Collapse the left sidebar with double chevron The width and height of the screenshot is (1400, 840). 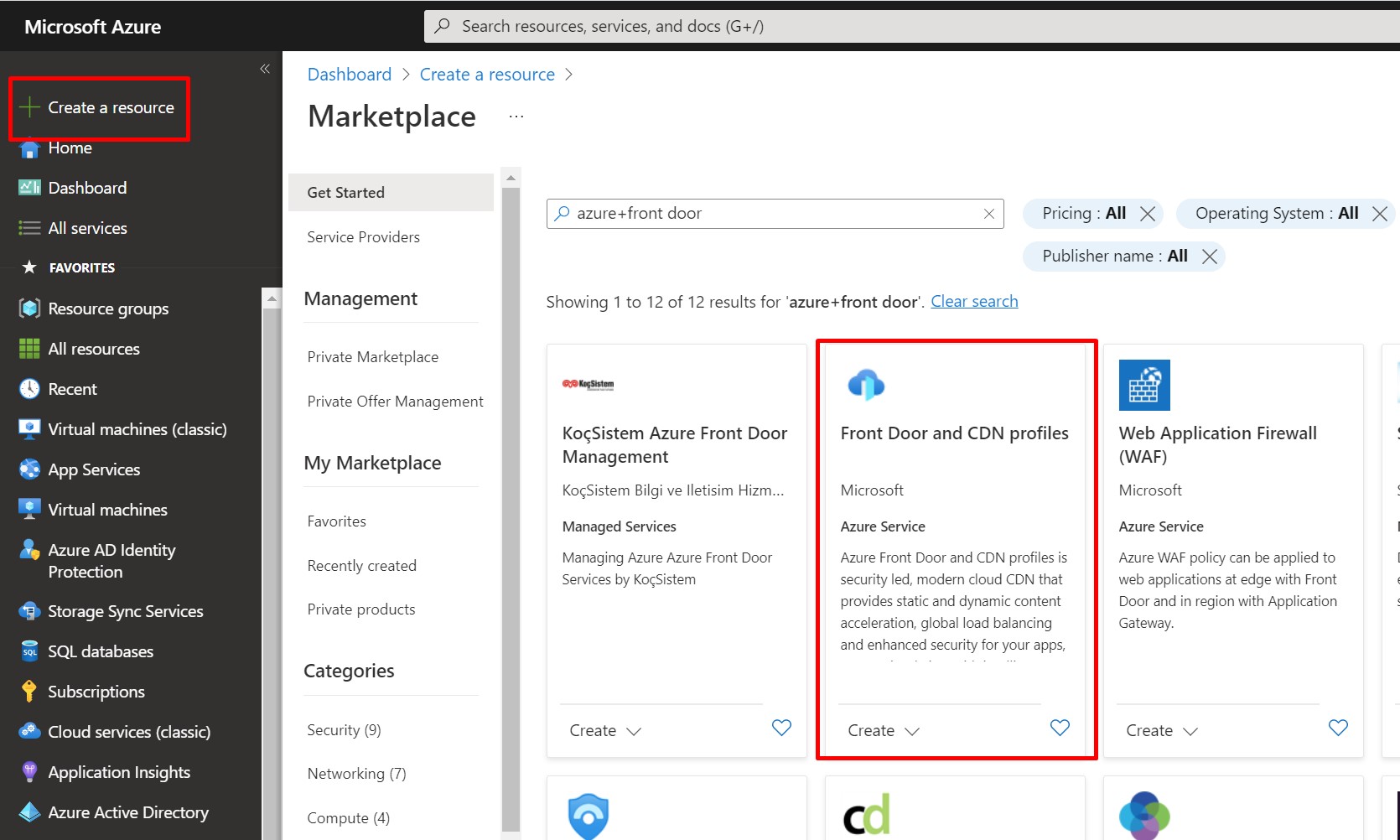coord(265,69)
